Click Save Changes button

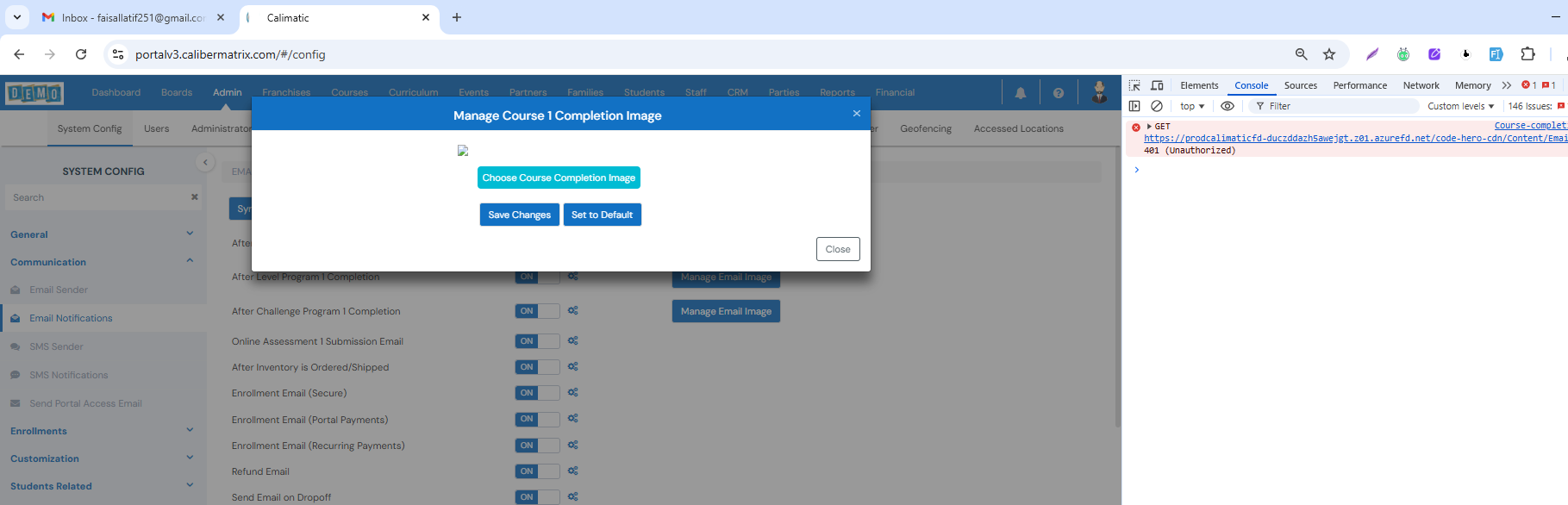[x=519, y=215]
